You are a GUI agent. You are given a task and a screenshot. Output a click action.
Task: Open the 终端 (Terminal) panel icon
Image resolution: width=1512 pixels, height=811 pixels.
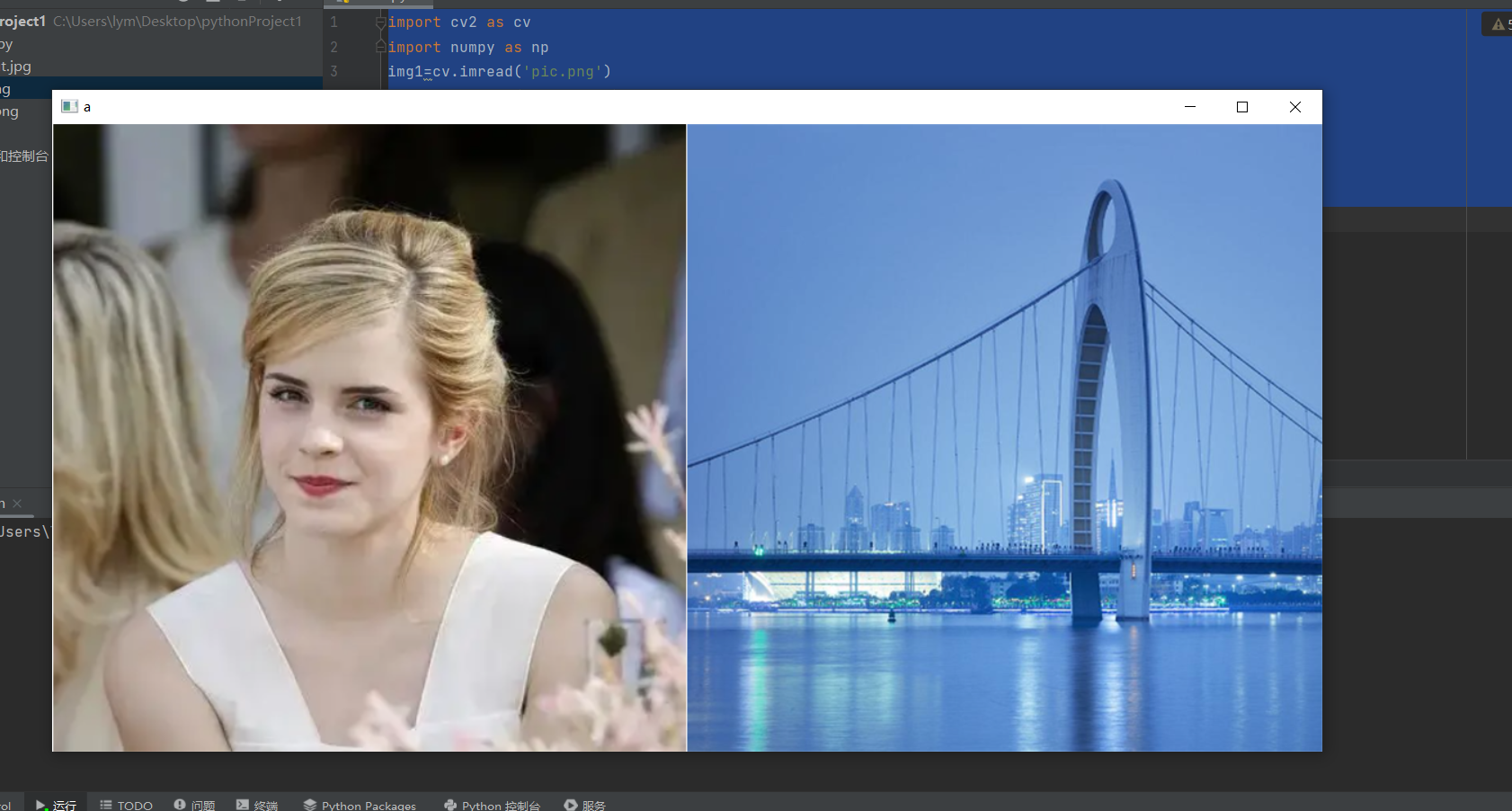pos(243,805)
